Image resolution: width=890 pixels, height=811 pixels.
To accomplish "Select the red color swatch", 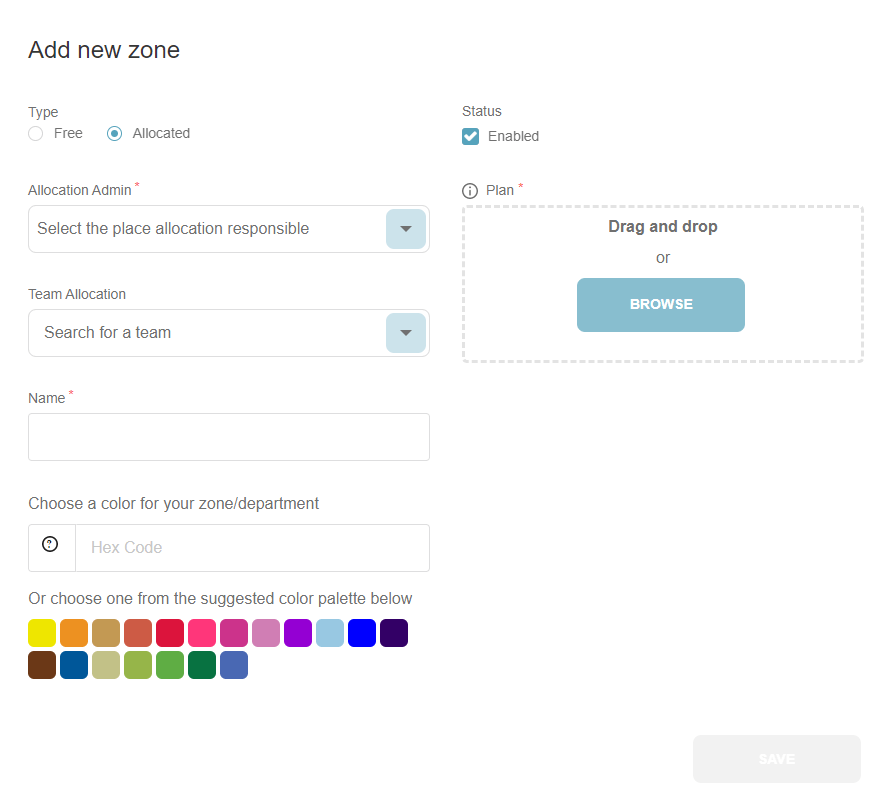I will coord(170,634).
